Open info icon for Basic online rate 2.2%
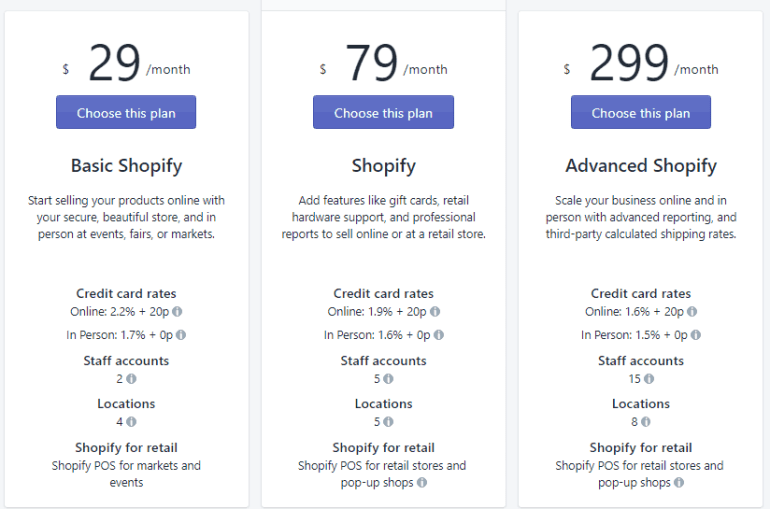Screen dimensions: 770x509 [x=177, y=311]
